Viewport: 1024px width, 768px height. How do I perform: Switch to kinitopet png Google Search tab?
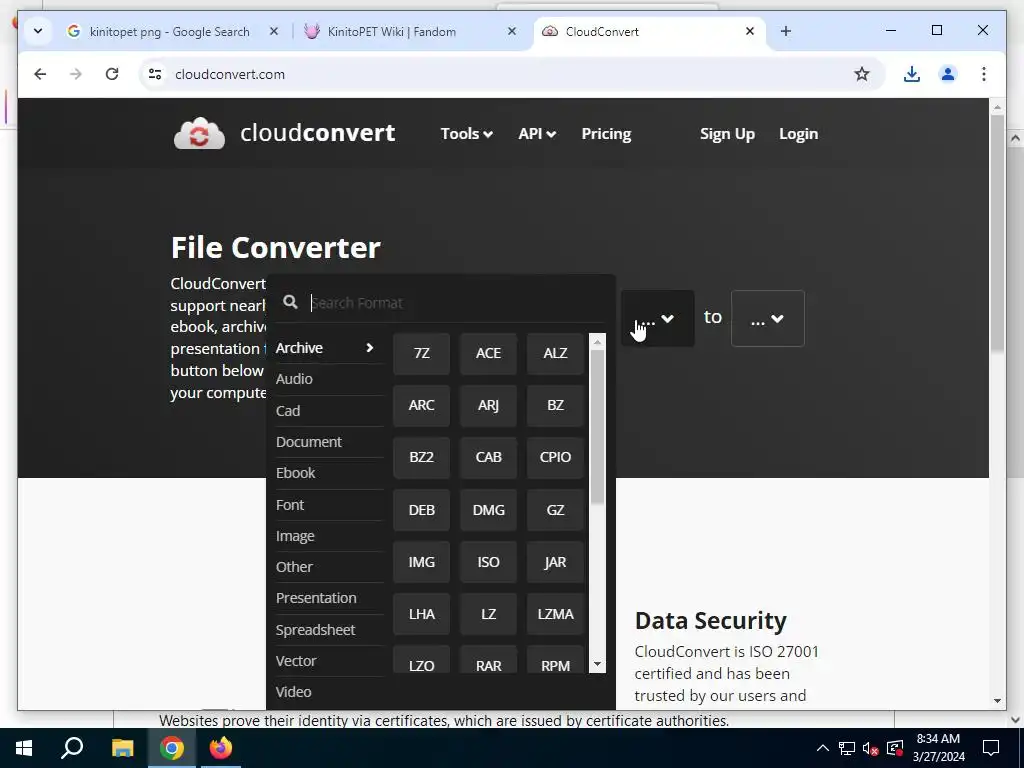pyautogui.click(x=169, y=31)
